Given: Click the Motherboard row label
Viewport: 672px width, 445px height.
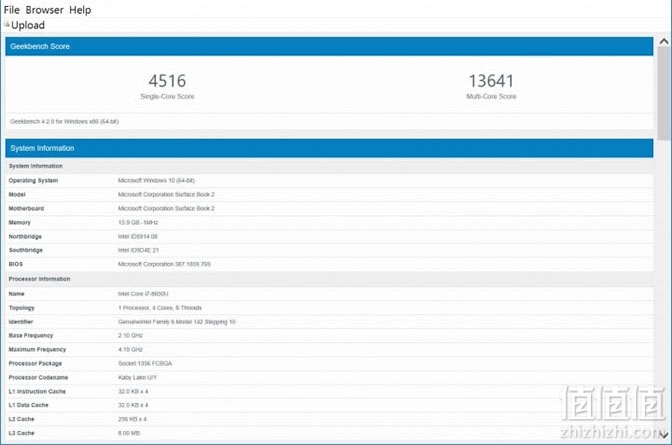Looking at the screenshot, I should pyautogui.click(x=26, y=209).
